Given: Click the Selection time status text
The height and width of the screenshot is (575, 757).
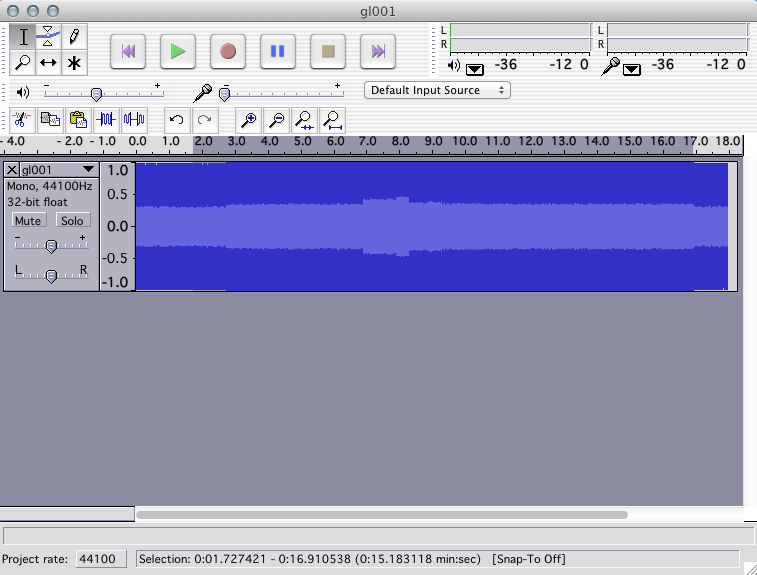Looking at the screenshot, I should point(310,559).
